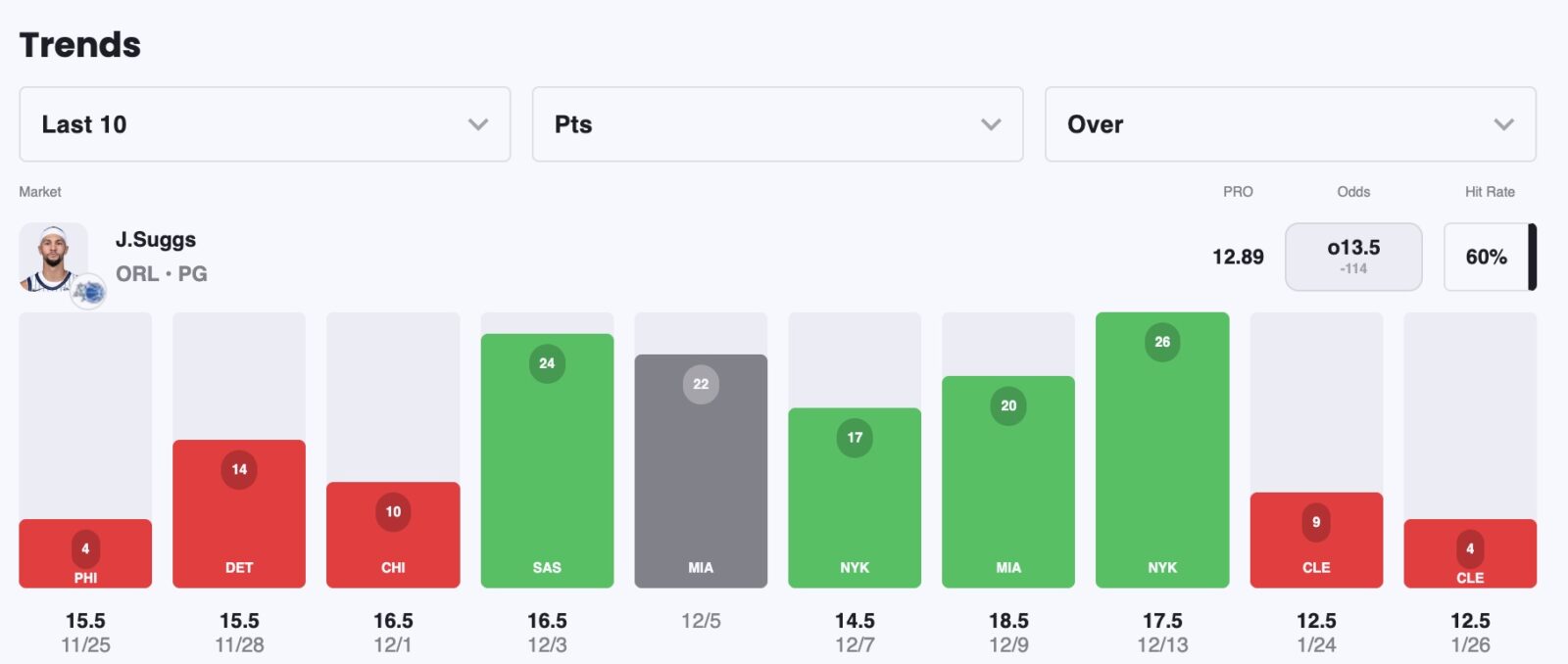Click the gray 22-point MIA badge
Viewport: 1568px width, 664px height.
tap(701, 384)
